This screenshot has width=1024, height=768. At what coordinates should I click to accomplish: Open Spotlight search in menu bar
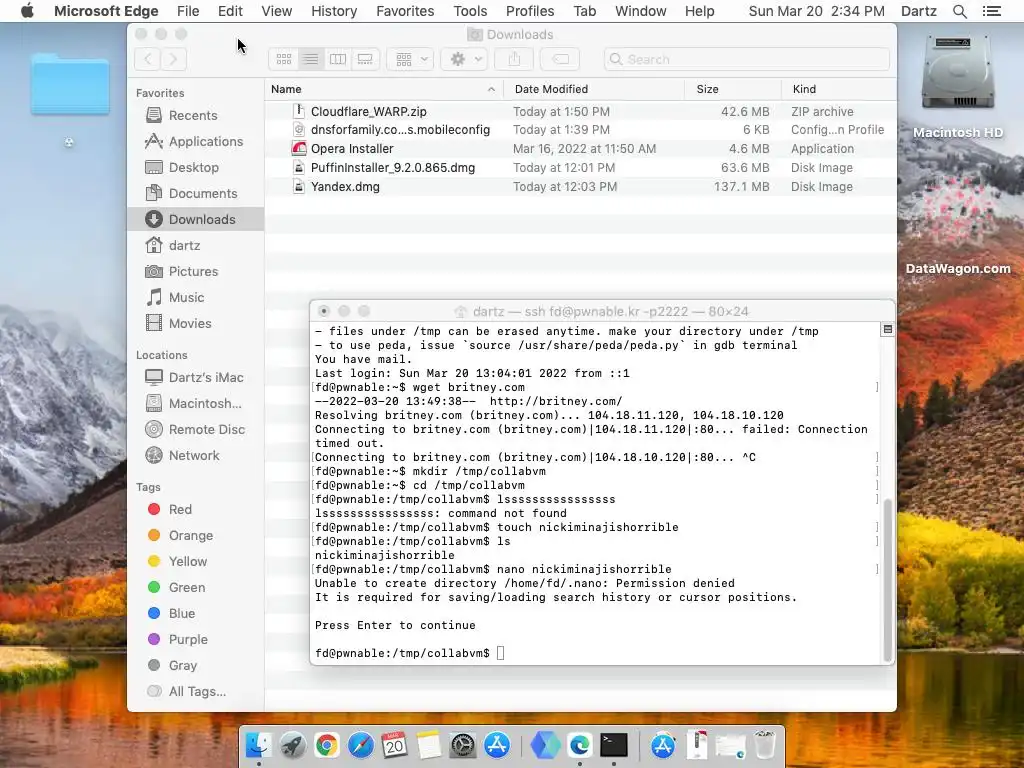(960, 11)
